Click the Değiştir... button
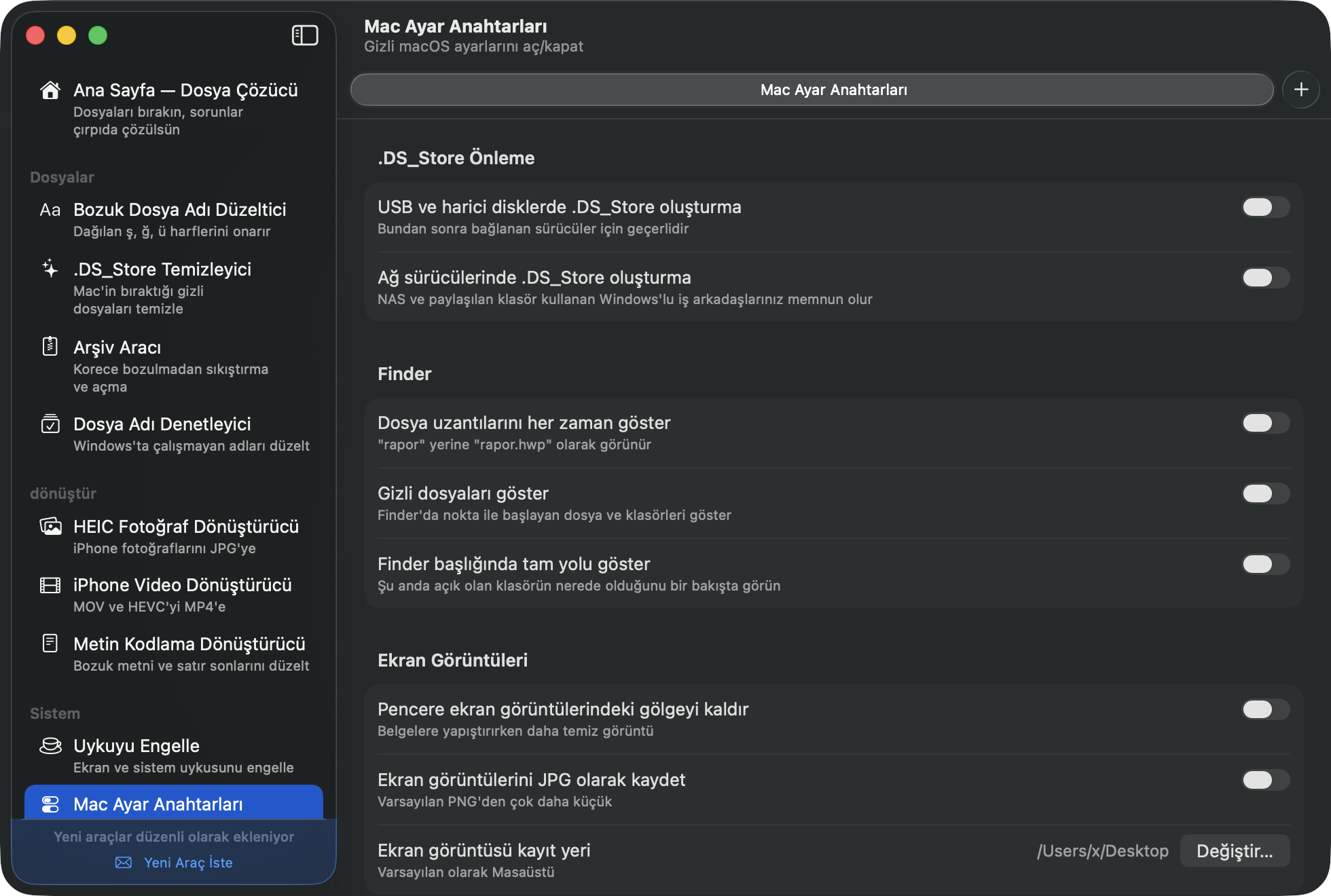This screenshot has width=1331, height=896. 1235,851
